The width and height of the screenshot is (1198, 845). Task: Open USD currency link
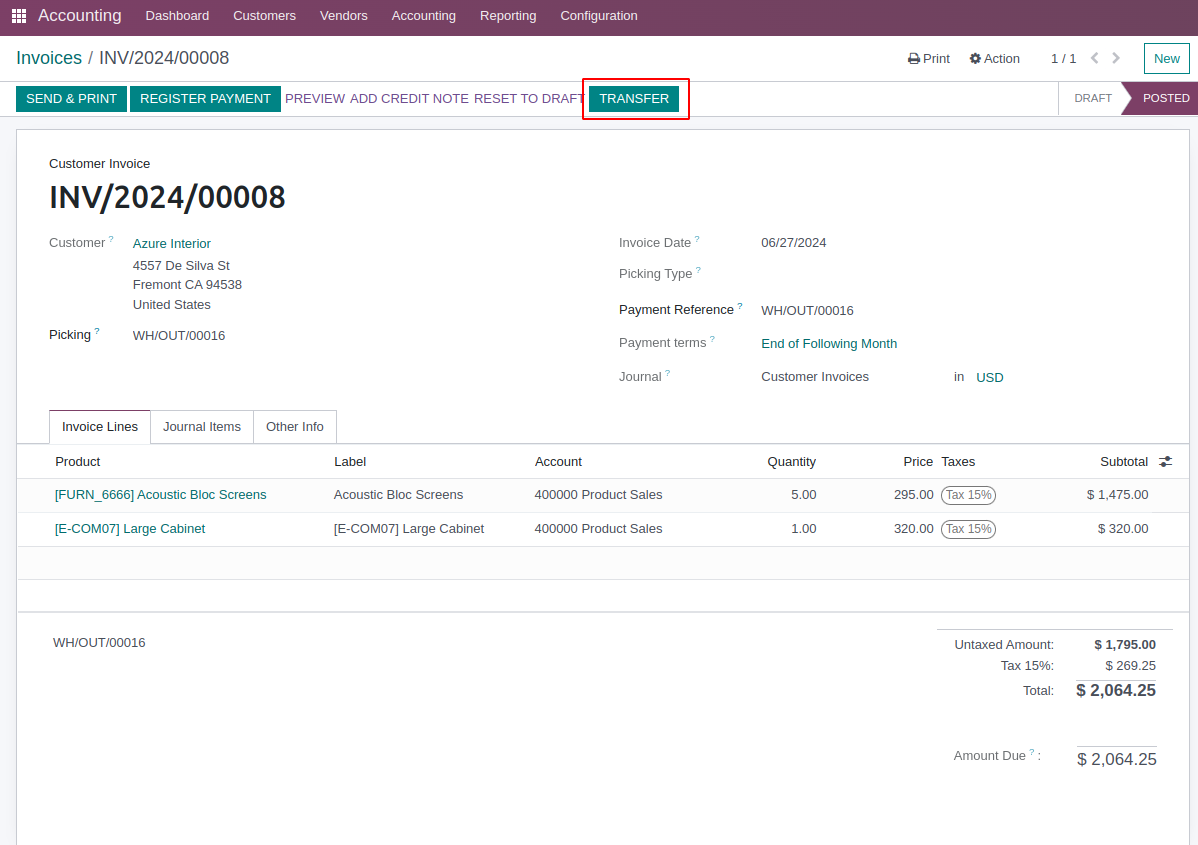click(x=989, y=377)
